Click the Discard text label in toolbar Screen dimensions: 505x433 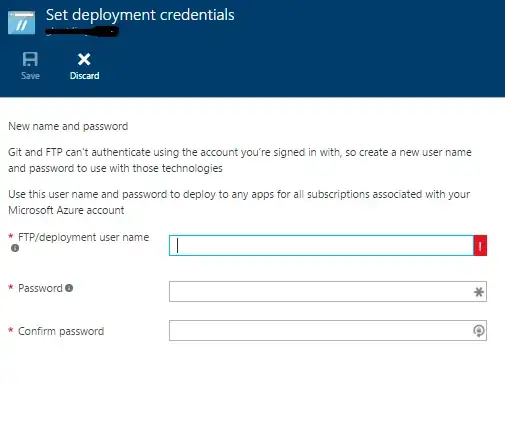tap(84, 76)
